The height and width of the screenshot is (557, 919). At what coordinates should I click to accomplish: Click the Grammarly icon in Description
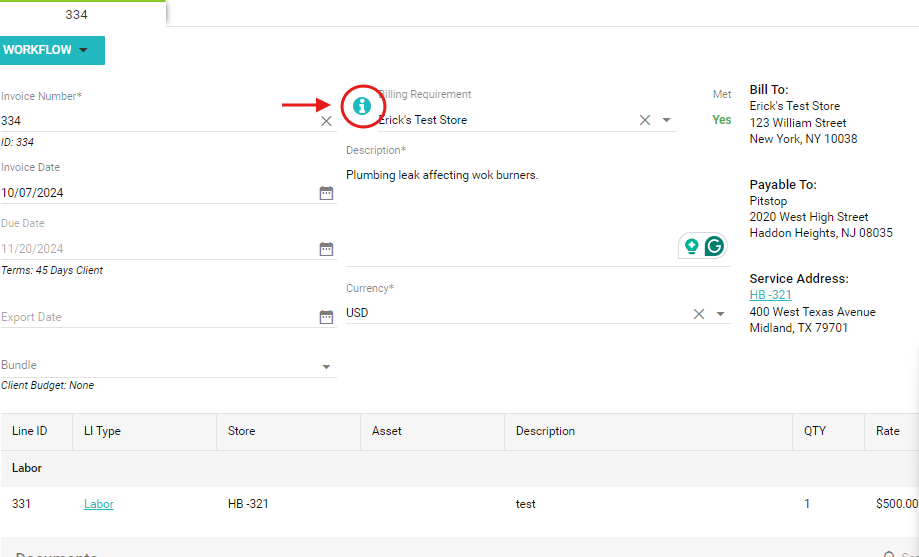(714, 246)
